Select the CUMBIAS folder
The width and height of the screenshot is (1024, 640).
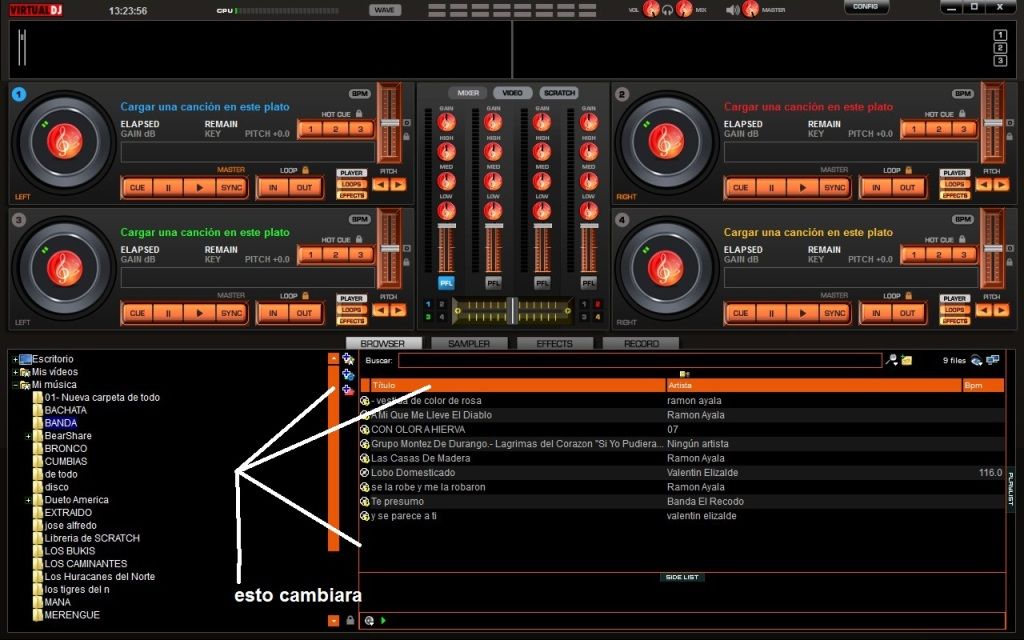65,462
